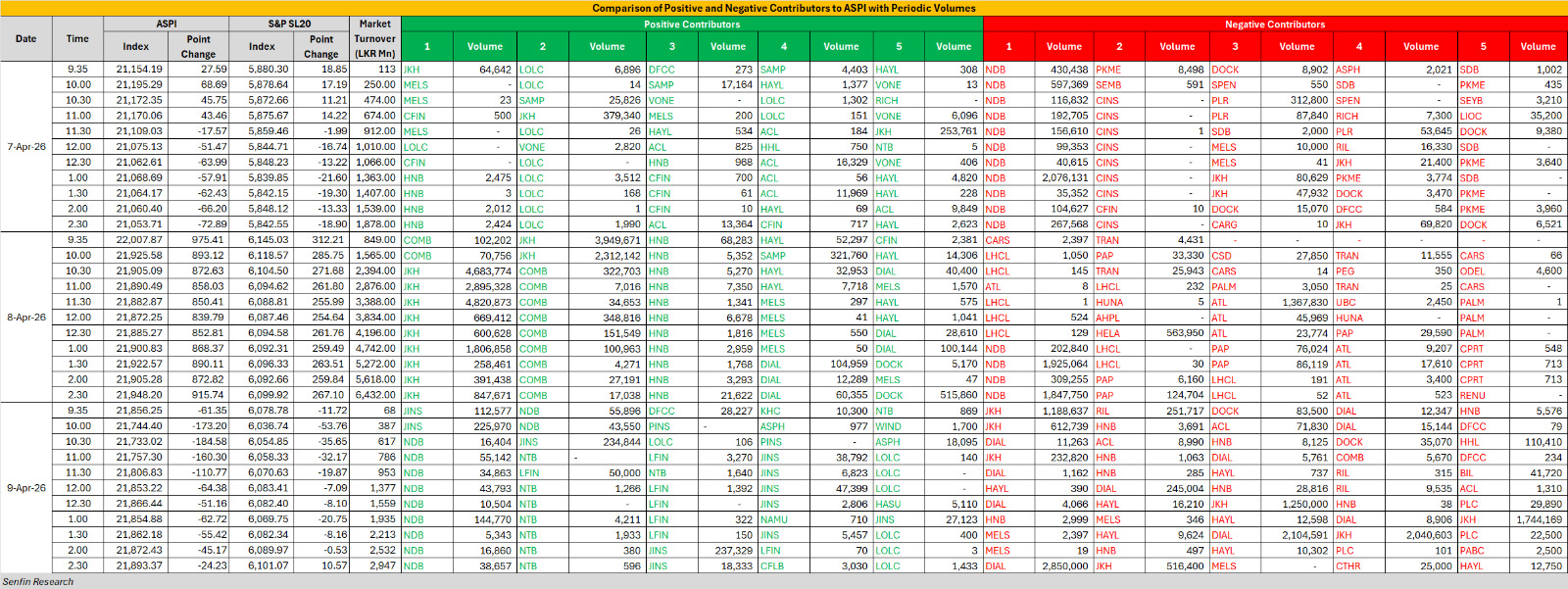
Task: Select the ASPI index value 22,007.87
Action: 139,240
